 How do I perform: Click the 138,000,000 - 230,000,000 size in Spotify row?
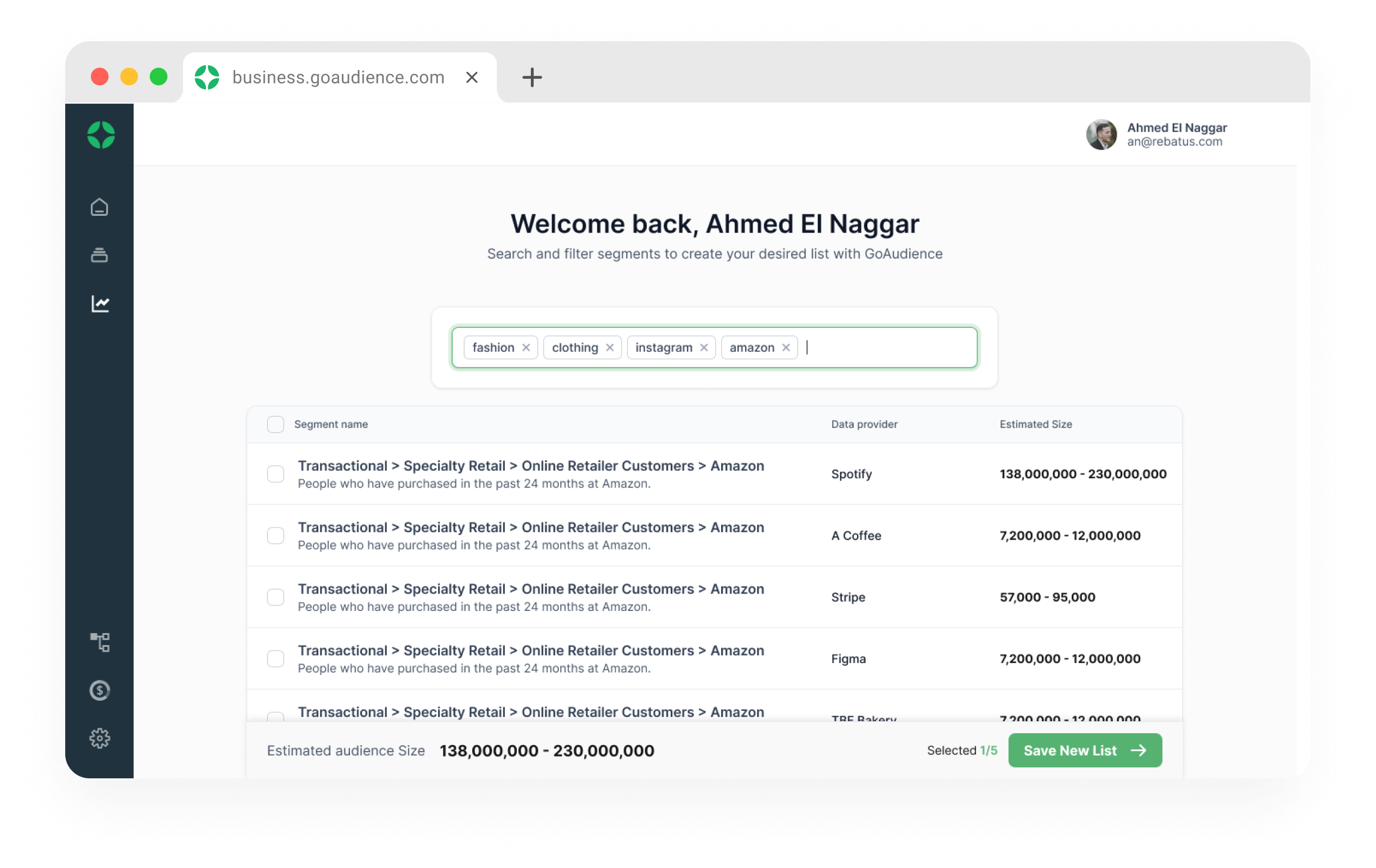(1083, 474)
